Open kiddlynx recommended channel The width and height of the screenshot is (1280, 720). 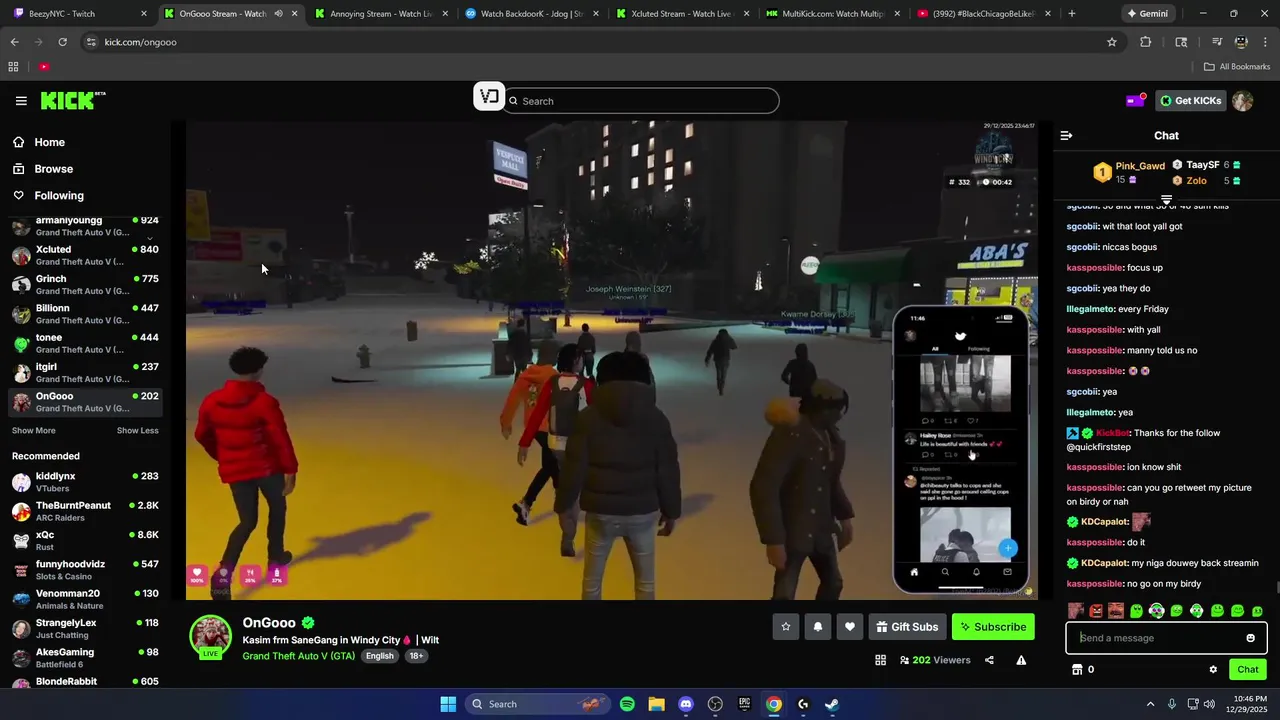(84, 482)
